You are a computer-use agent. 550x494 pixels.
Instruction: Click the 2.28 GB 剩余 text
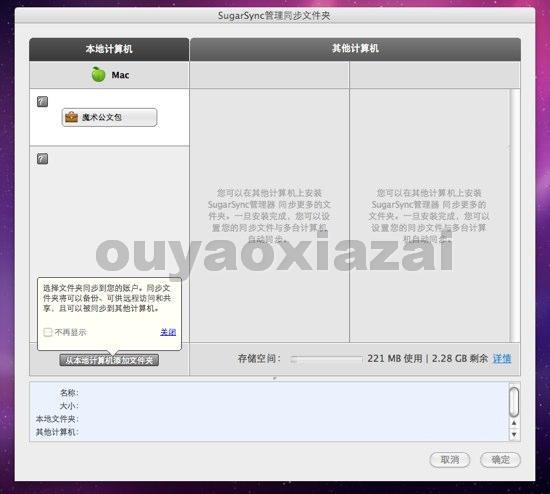click(460, 359)
